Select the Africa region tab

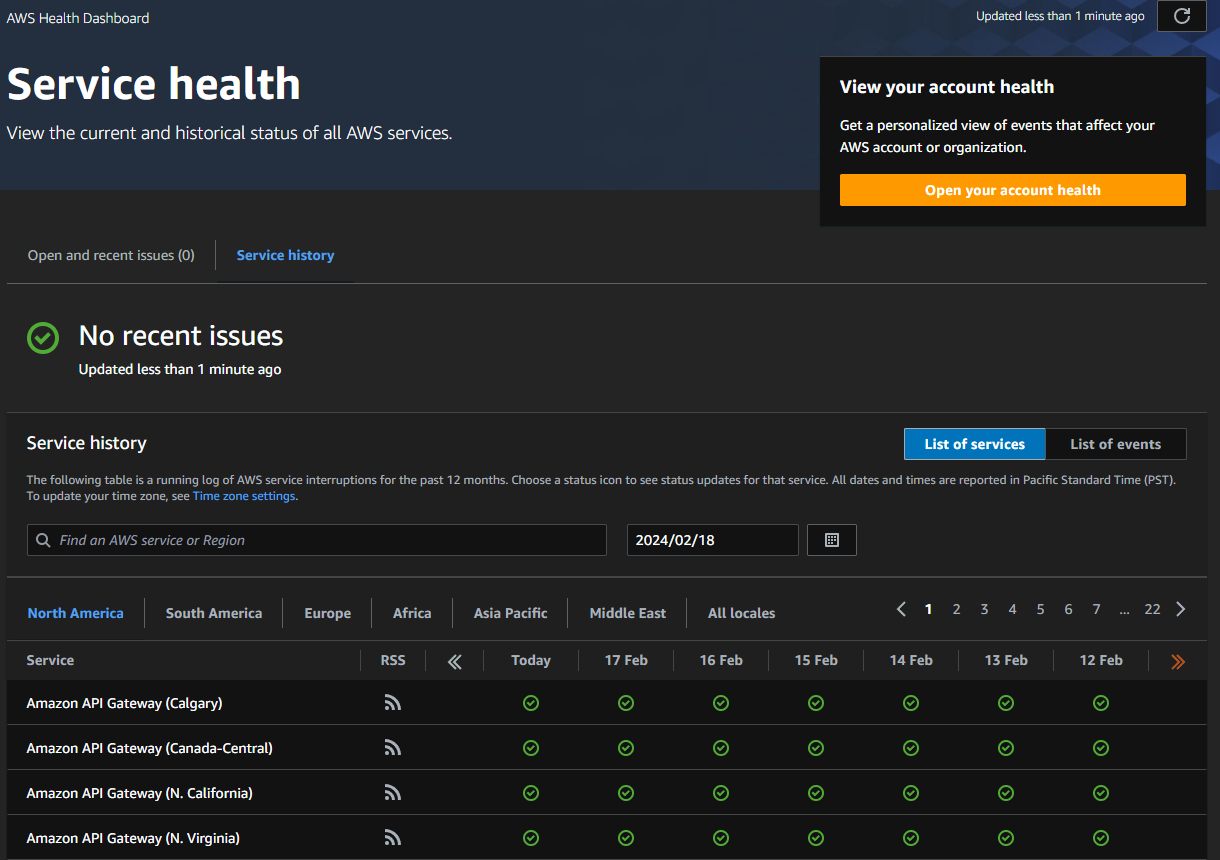click(x=412, y=613)
